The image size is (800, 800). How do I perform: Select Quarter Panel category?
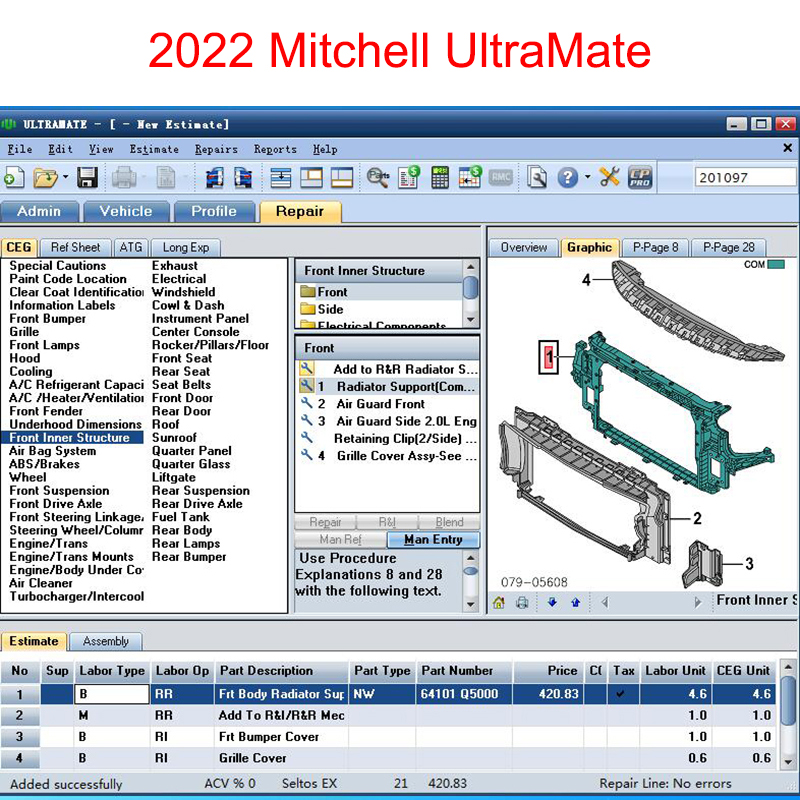click(192, 451)
